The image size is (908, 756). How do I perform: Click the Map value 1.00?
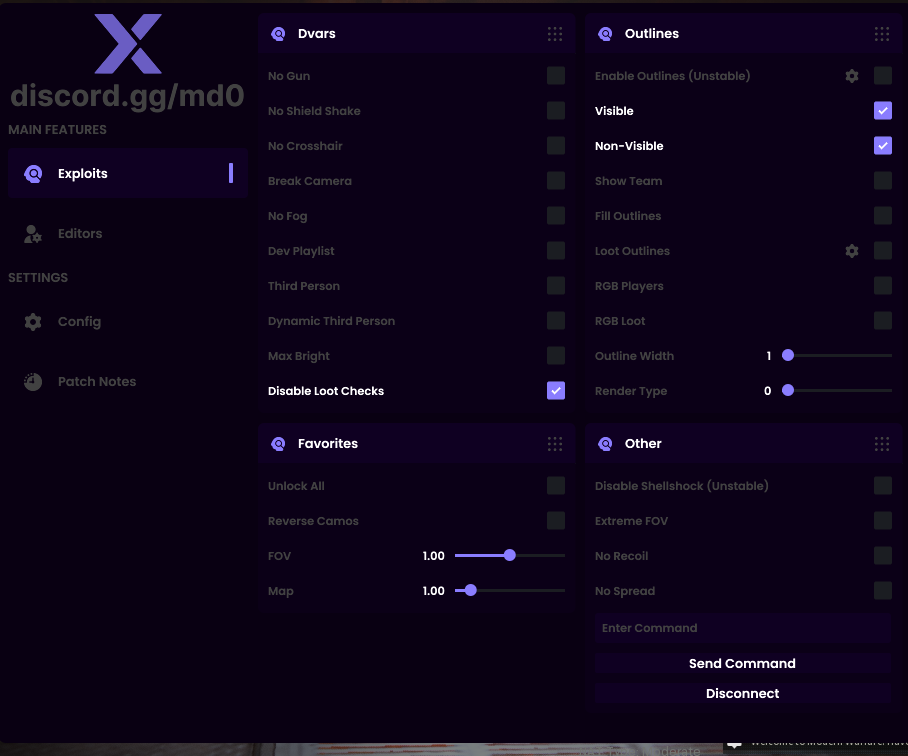434,591
